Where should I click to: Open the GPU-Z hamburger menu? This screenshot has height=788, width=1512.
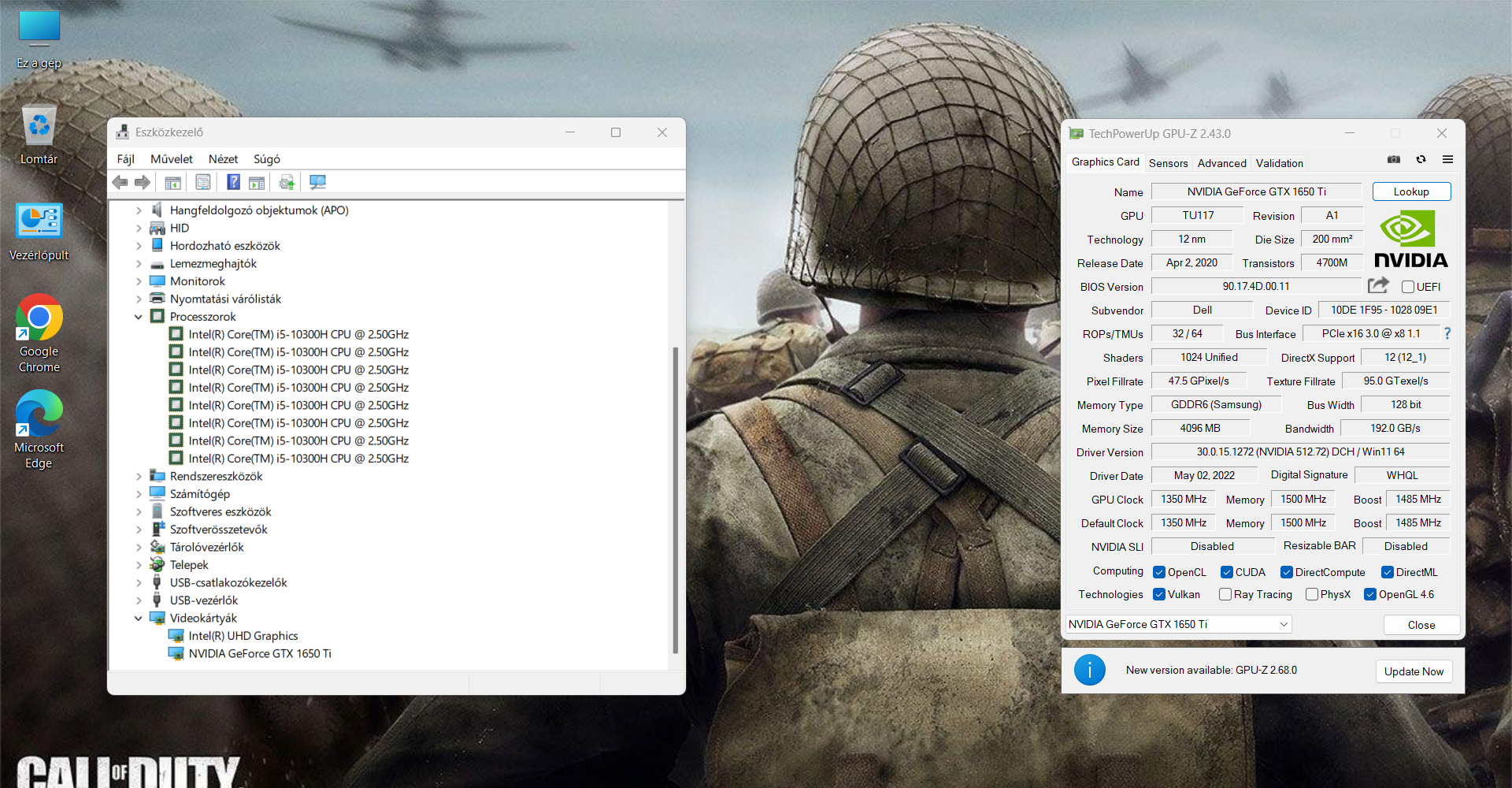coord(1447,159)
